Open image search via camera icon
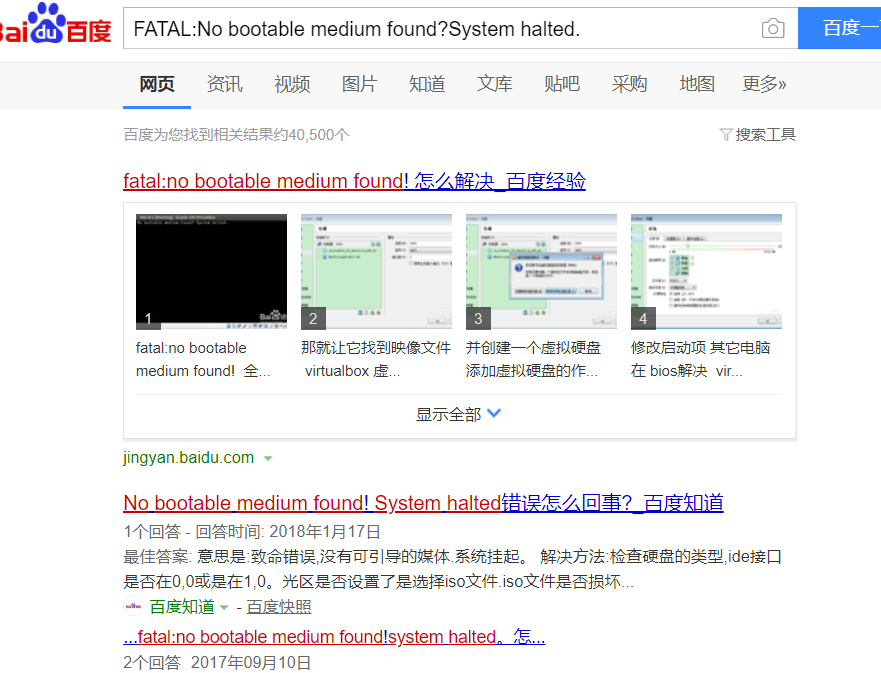881x673 pixels. (772, 29)
